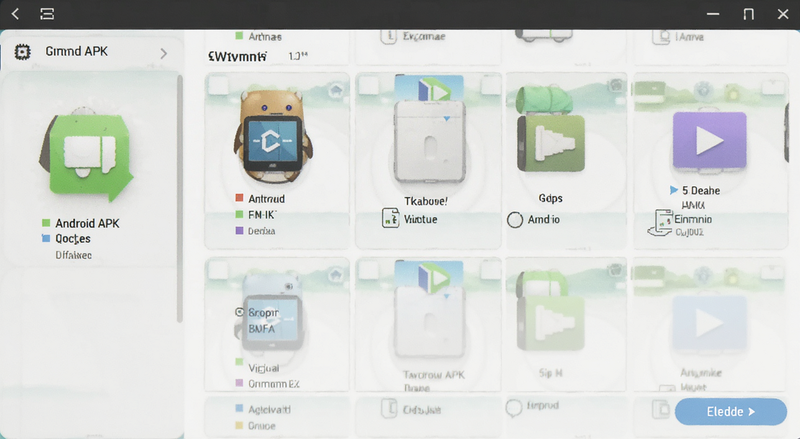
Task: Select the red Antroud legend item
Action: point(260,199)
